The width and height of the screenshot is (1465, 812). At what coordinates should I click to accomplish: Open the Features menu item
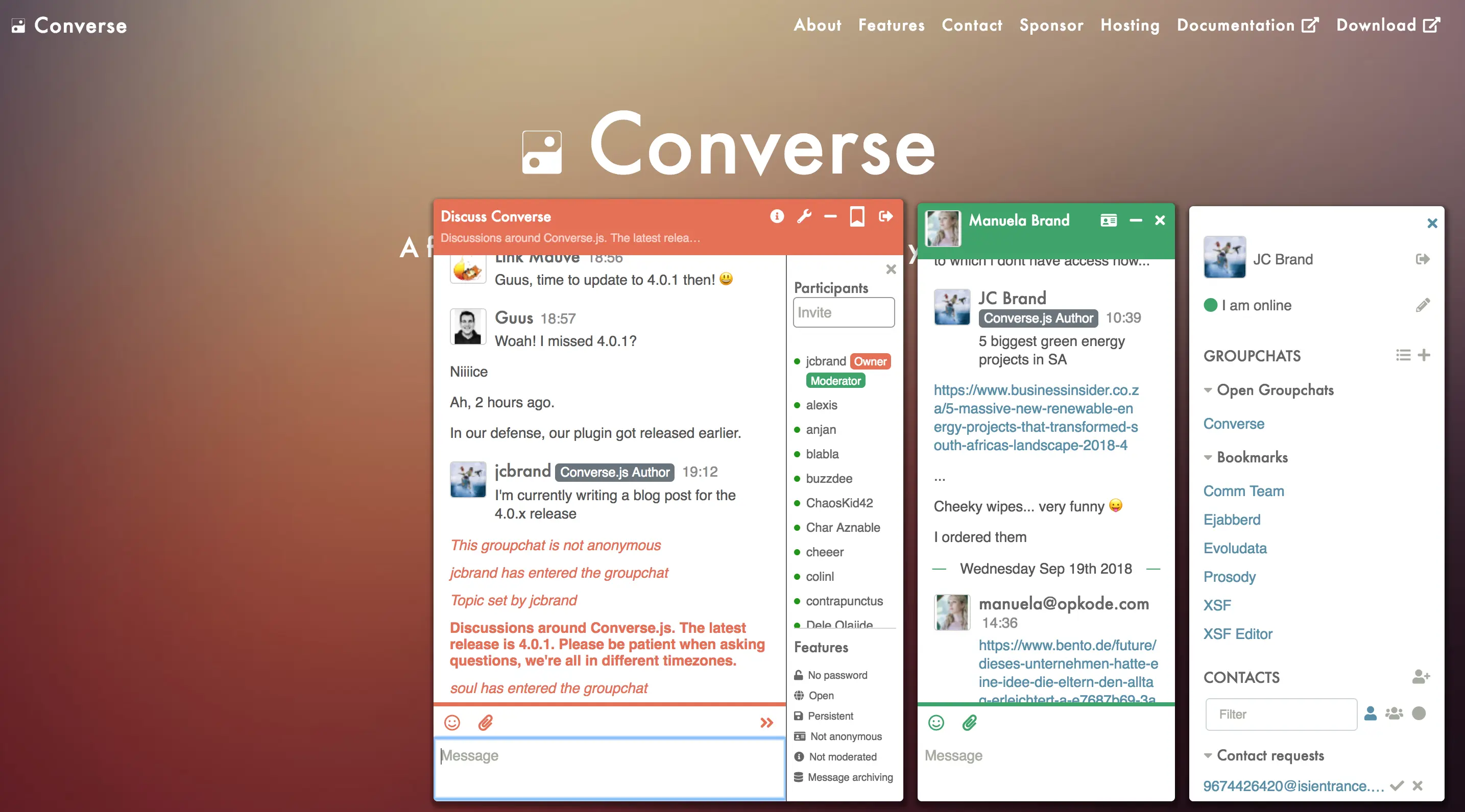tap(891, 25)
